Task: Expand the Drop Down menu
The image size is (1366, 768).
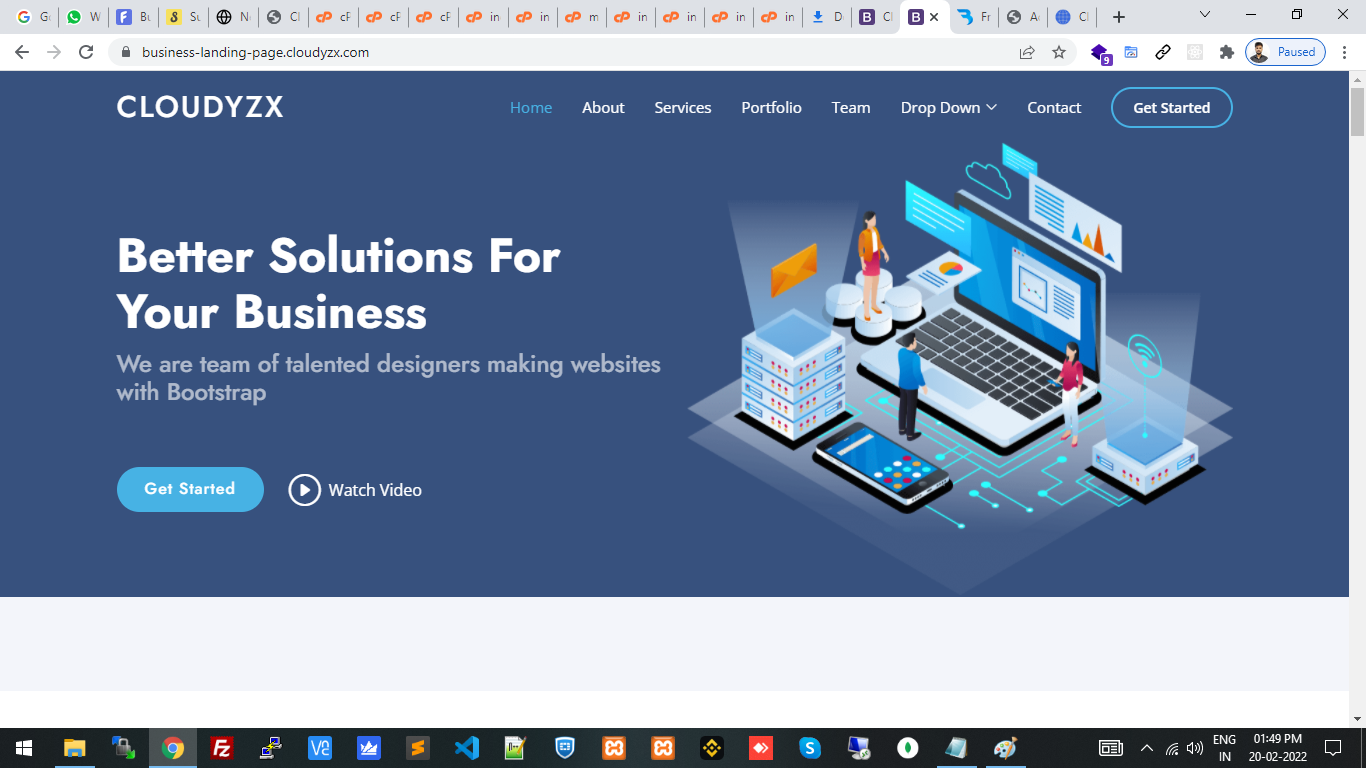Action: point(948,108)
